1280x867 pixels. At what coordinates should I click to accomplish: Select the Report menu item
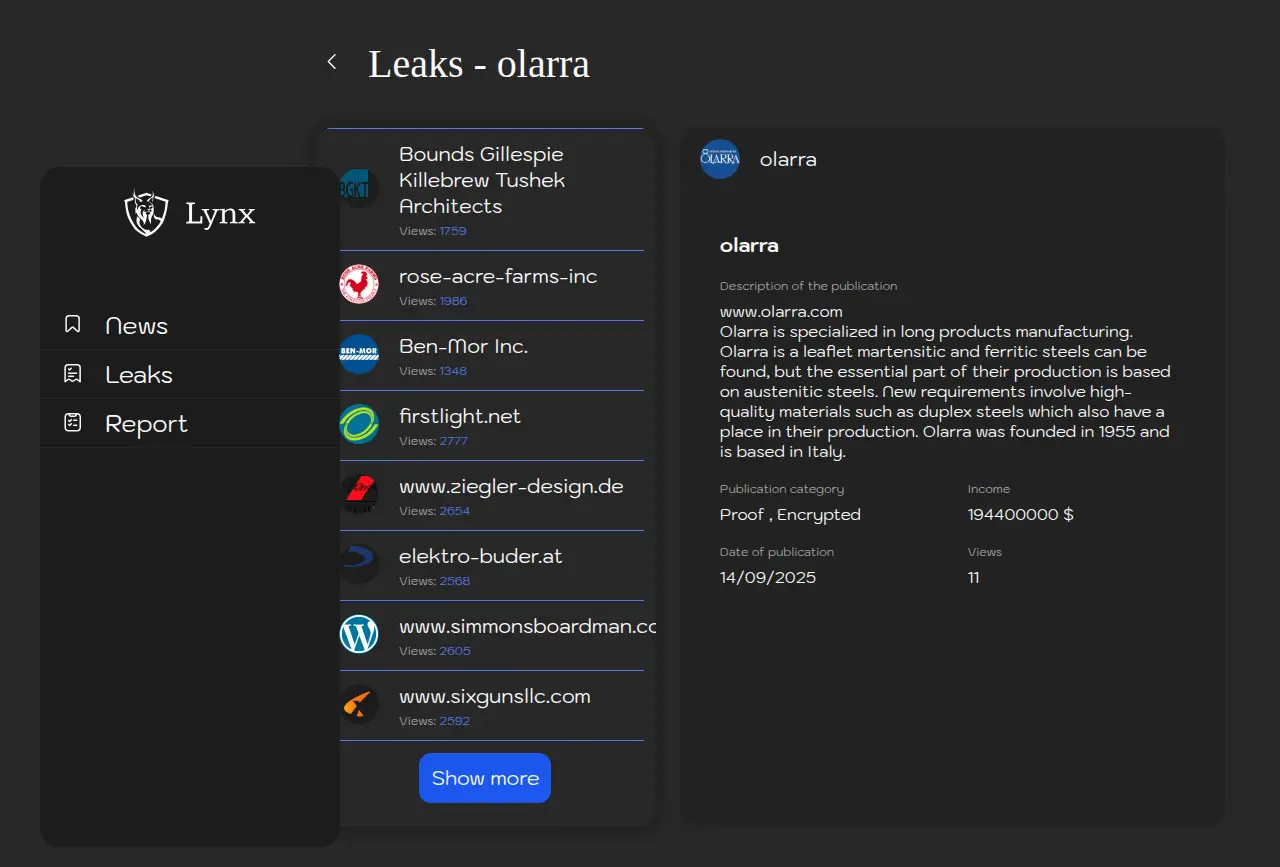click(146, 424)
